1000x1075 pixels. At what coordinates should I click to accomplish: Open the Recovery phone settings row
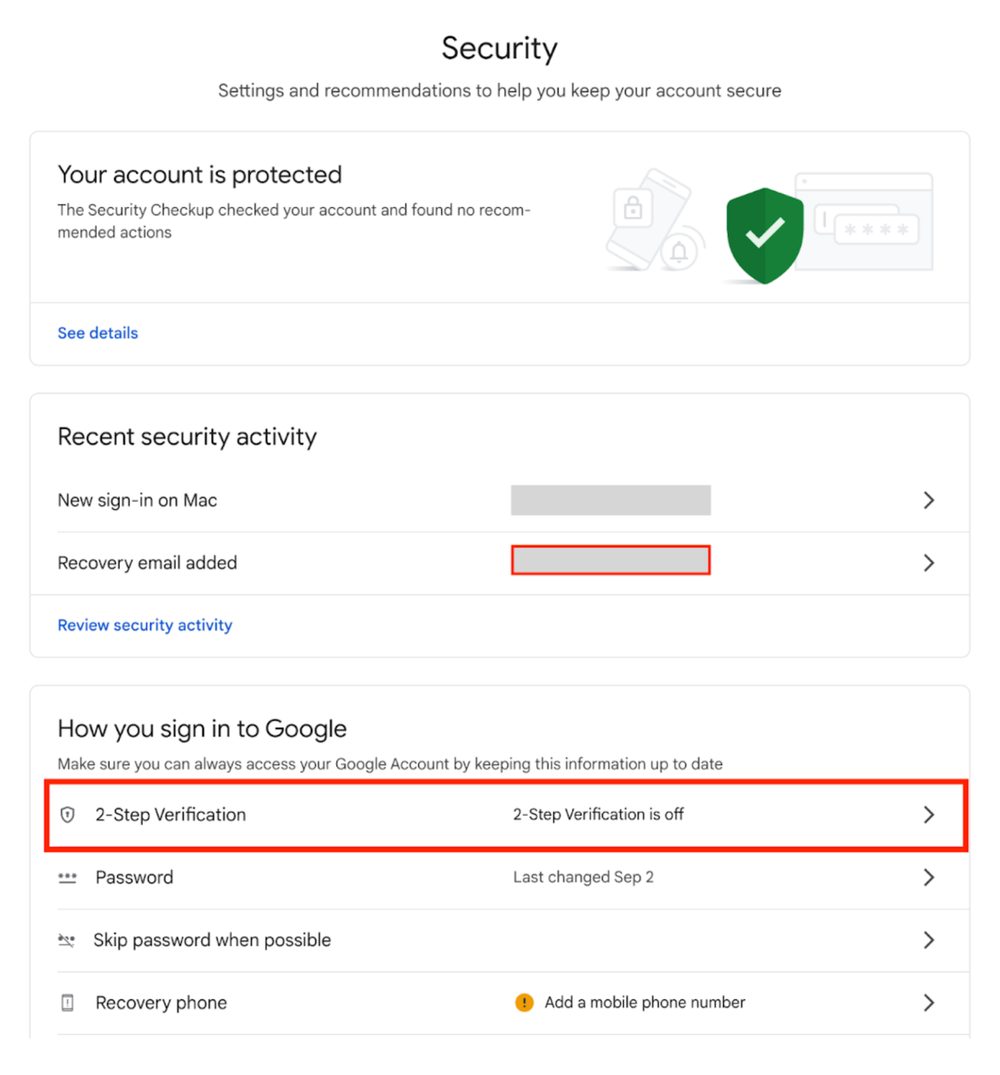pyautogui.click(x=161, y=1003)
